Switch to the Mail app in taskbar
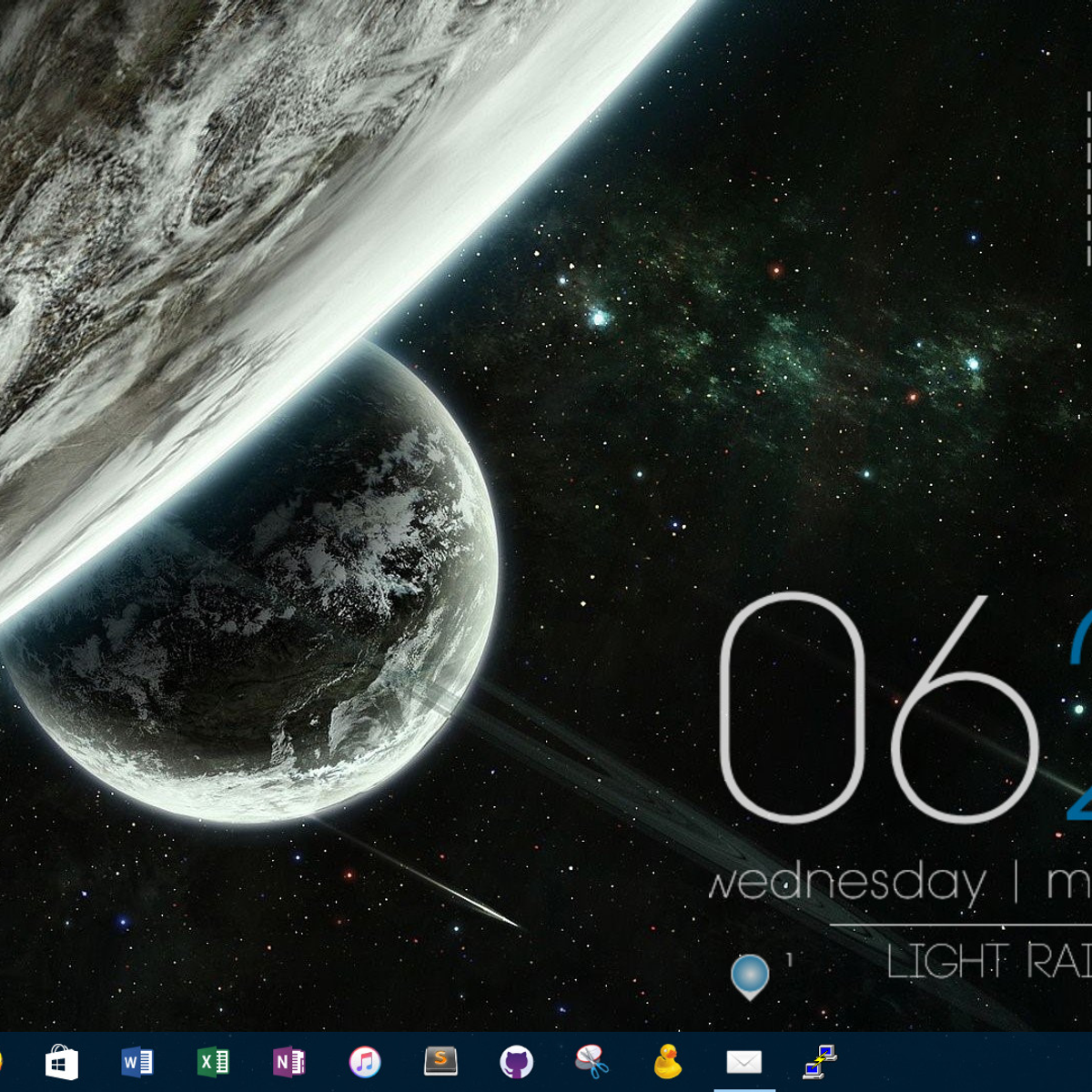 tap(743, 1062)
